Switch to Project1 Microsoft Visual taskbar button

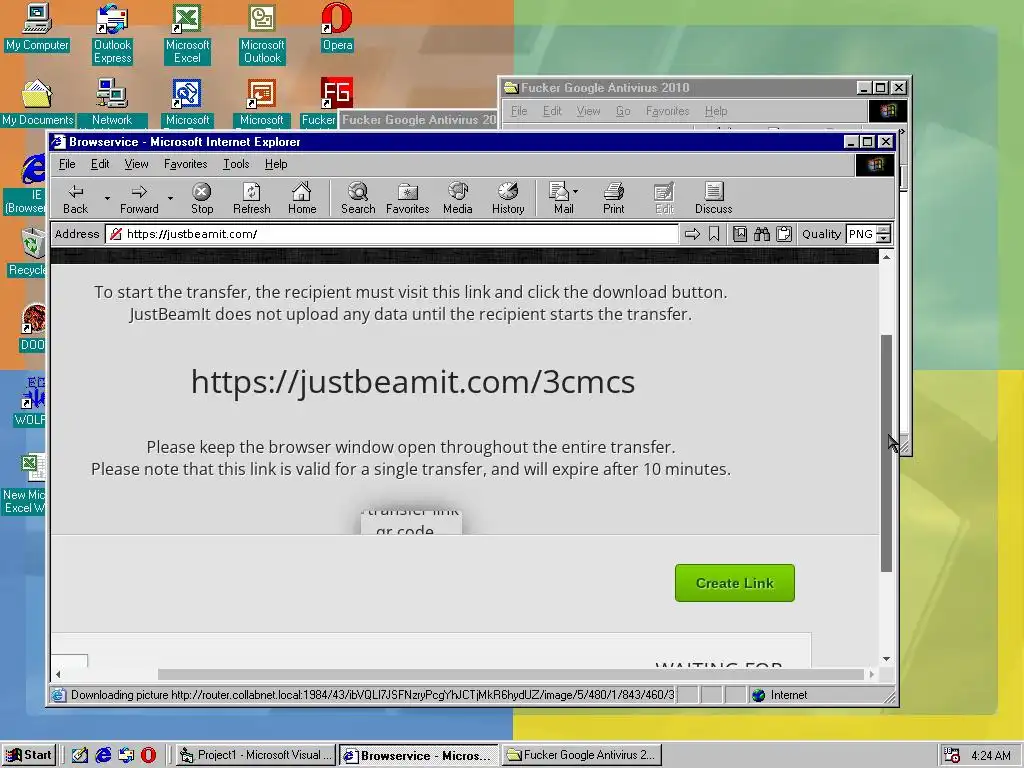256,755
